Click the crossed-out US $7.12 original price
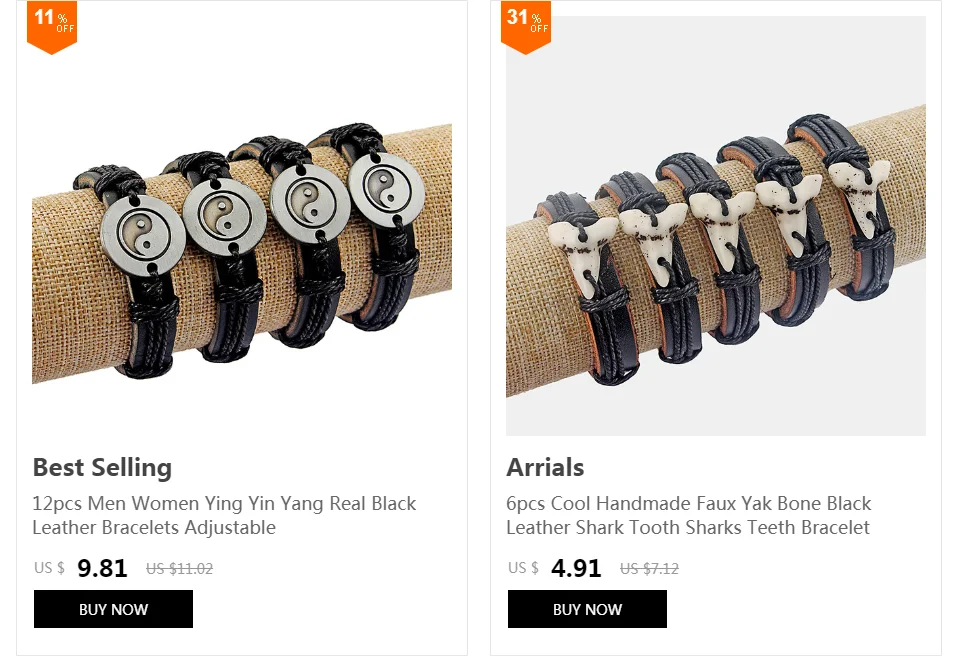This screenshot has height=663, width=958. (x=649, y=569)
